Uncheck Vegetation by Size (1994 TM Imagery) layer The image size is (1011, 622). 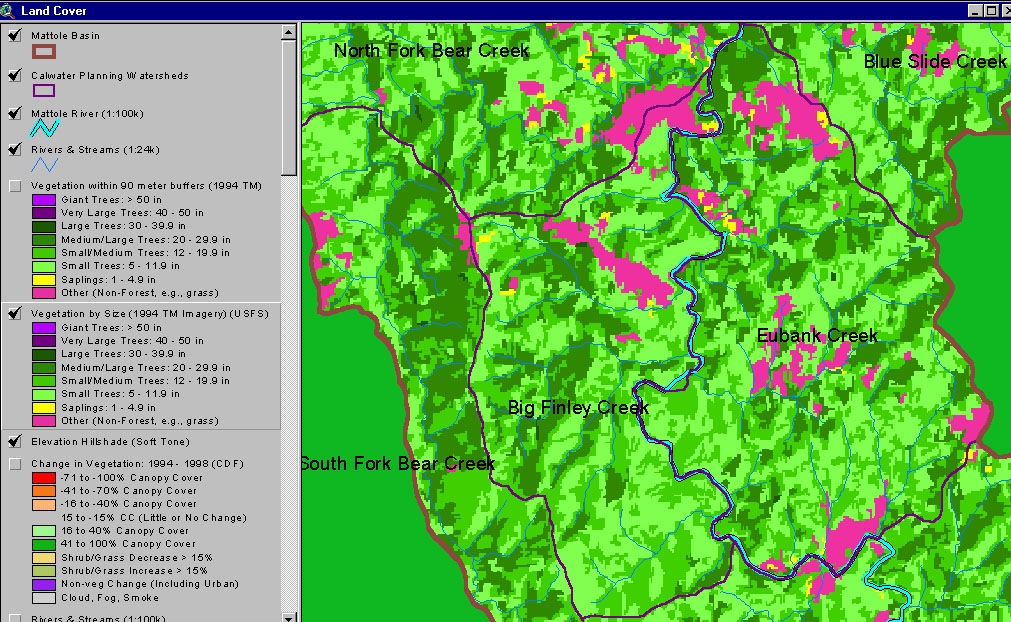[x=15, y=314]
